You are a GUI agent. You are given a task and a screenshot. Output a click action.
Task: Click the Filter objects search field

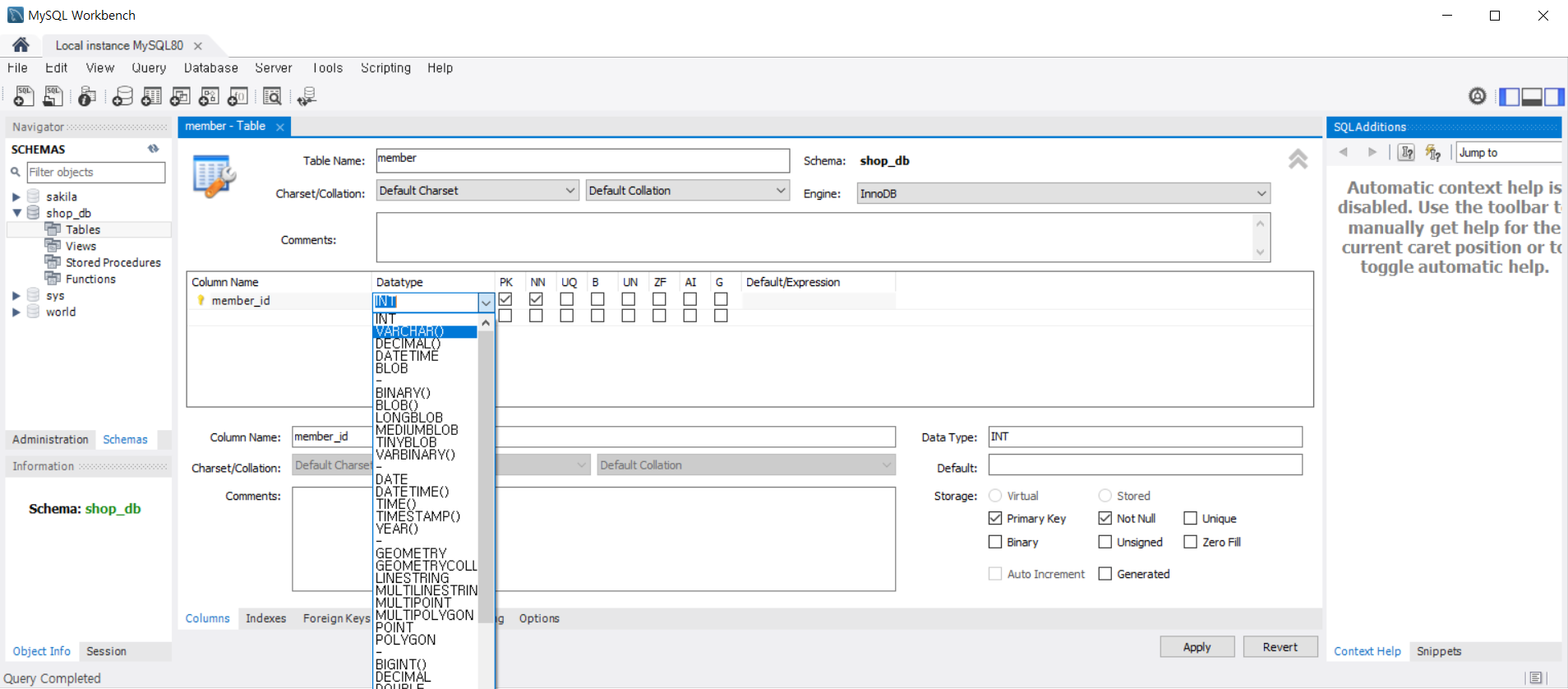[95, 172]
